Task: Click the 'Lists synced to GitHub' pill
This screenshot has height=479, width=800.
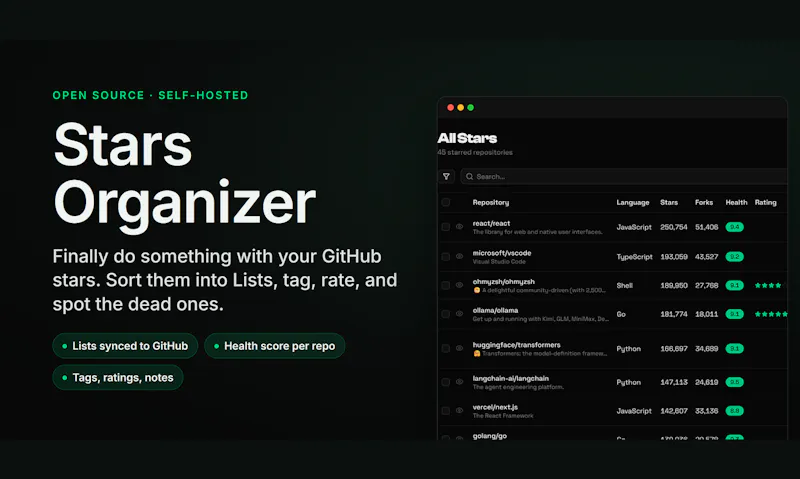Action: (x=125, y=346)
